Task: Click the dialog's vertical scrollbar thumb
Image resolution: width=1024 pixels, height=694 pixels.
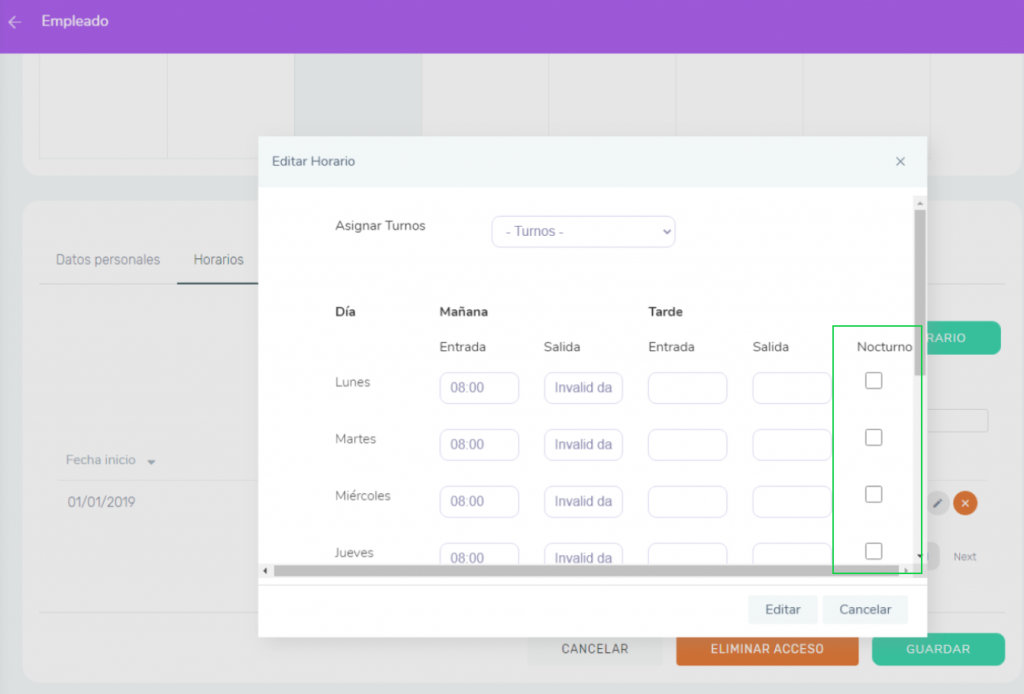Action: pyautogui.click(x=919, y=290)
